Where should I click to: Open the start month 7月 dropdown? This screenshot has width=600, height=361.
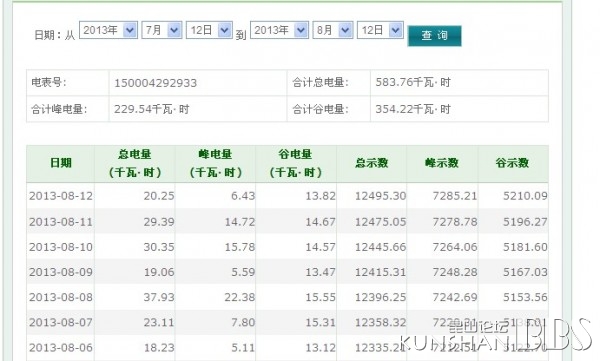(161, 30)
